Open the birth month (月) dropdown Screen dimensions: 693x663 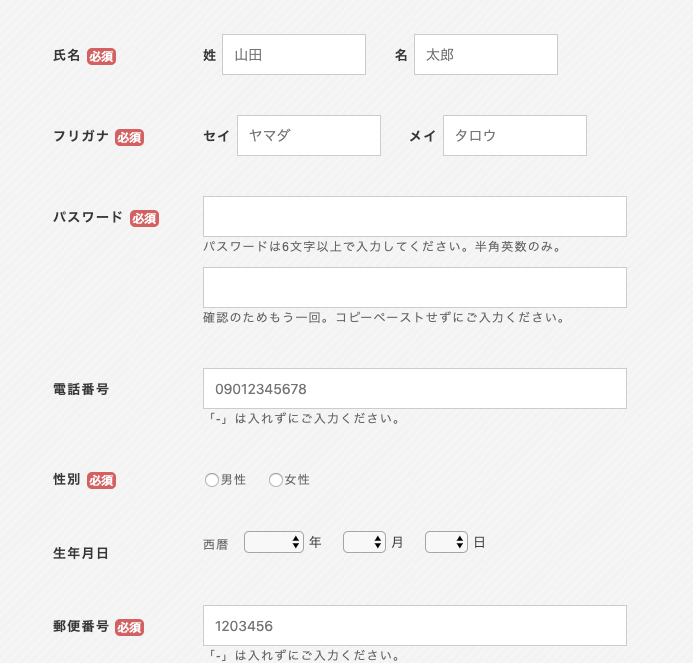click(364, 542)
